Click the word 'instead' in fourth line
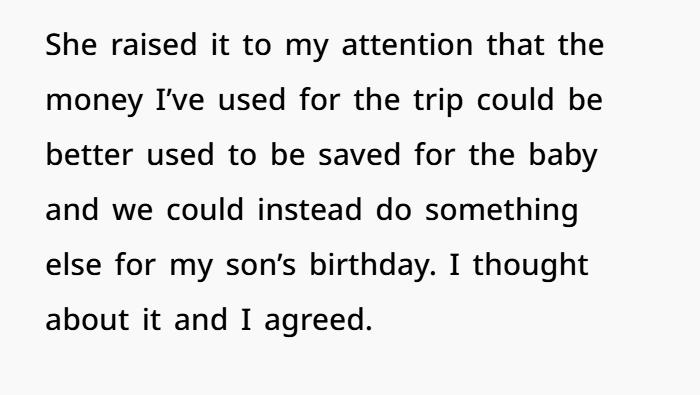This screenshot has height=395, width=700. point(310,210)
